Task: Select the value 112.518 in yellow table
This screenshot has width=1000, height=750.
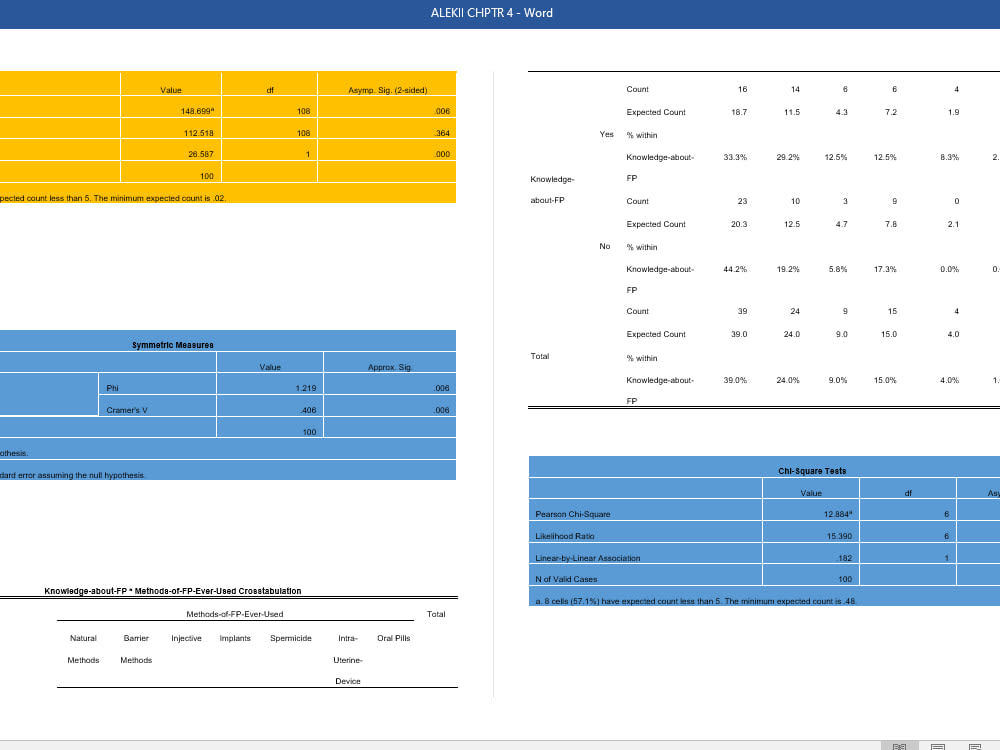Action: coord(198,133)
